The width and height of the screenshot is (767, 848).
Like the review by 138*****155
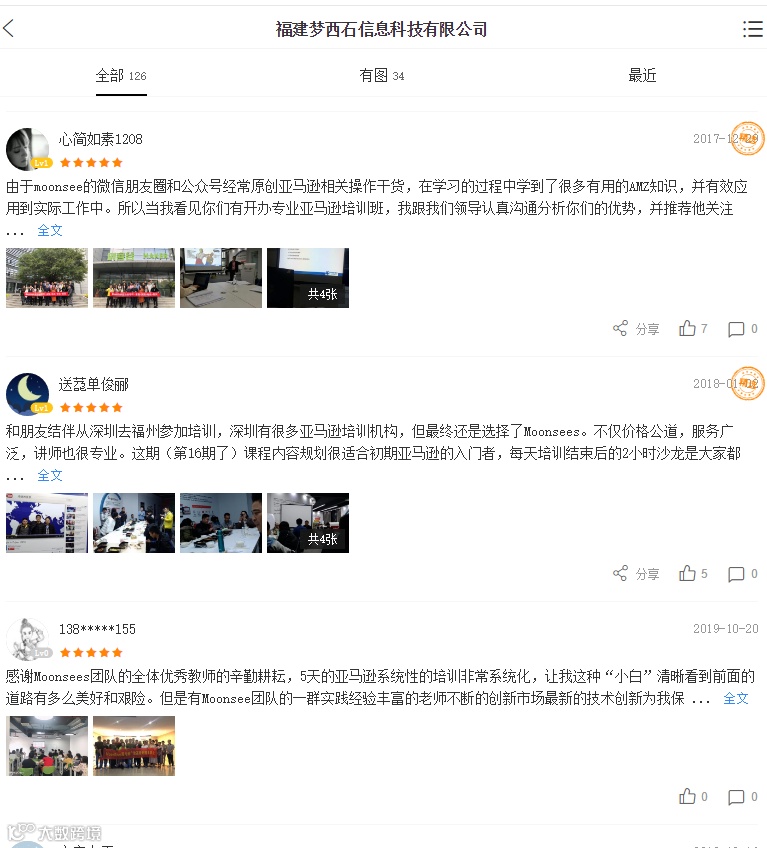(x=693, y=796)
